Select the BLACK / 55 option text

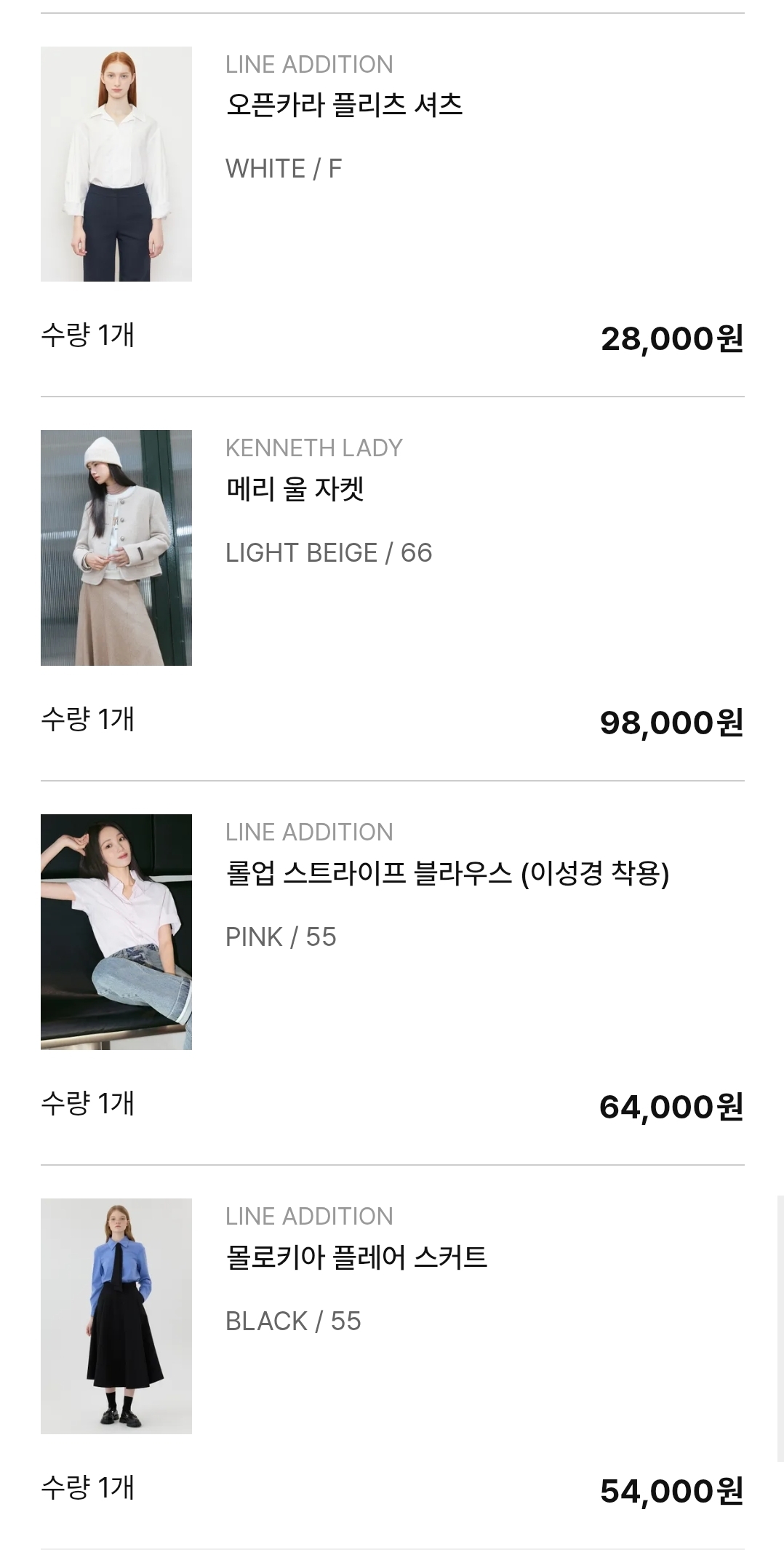coord(293,1321)
